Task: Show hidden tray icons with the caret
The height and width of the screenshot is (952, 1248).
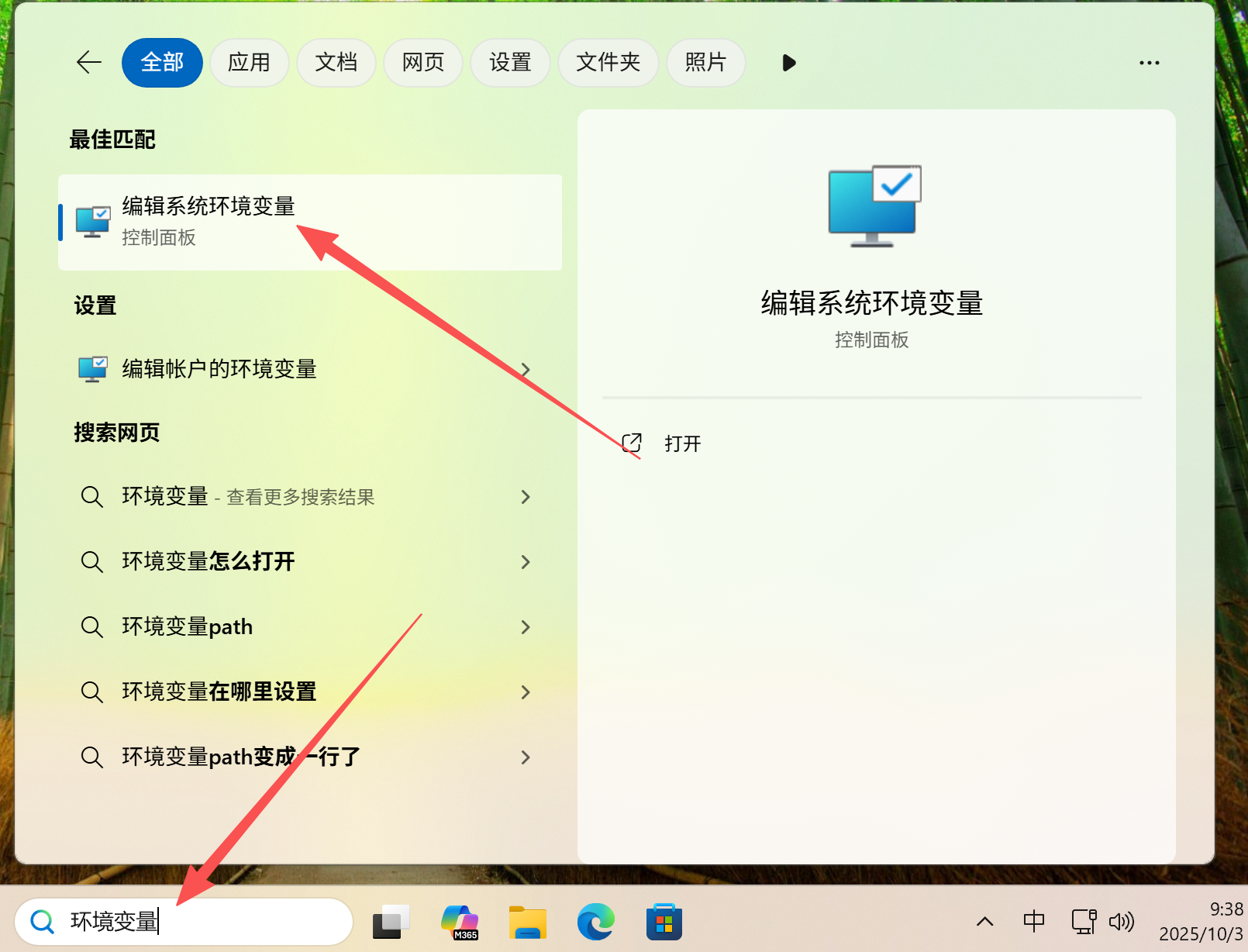Action: [x=984, y=921]
